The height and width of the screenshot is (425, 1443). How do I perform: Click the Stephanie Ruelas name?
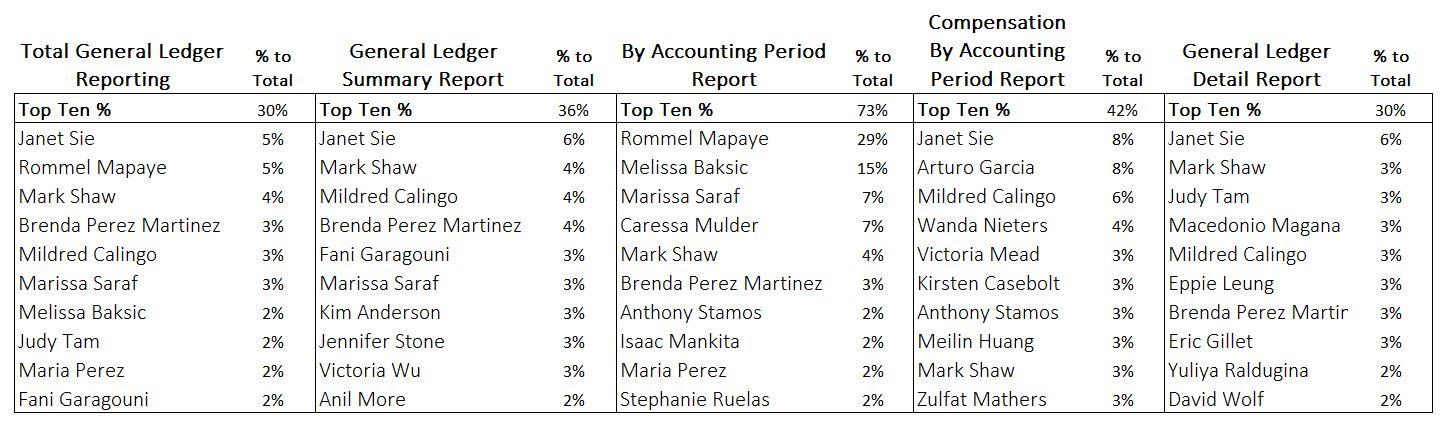tap(695, 400)
